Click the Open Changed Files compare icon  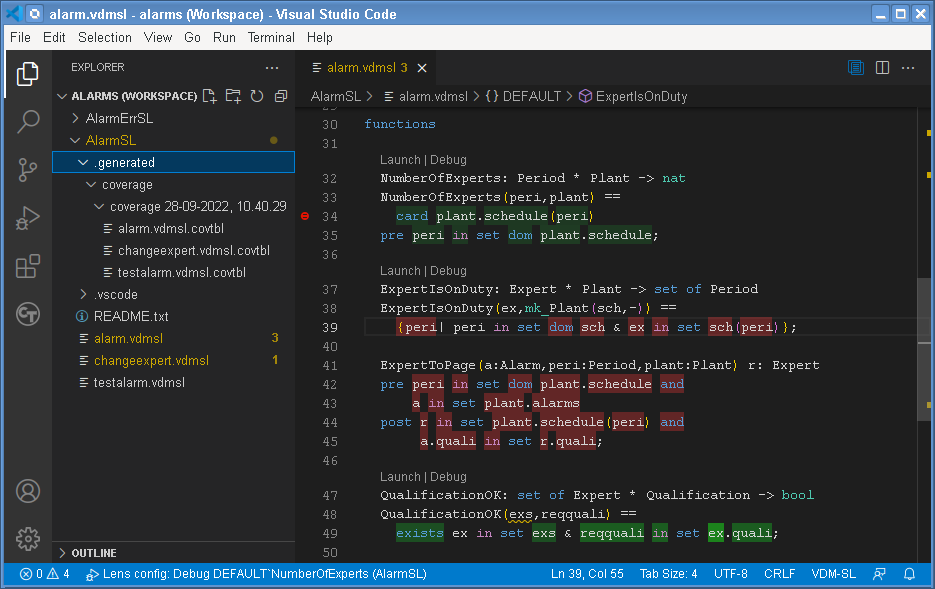tap(855, 67)
